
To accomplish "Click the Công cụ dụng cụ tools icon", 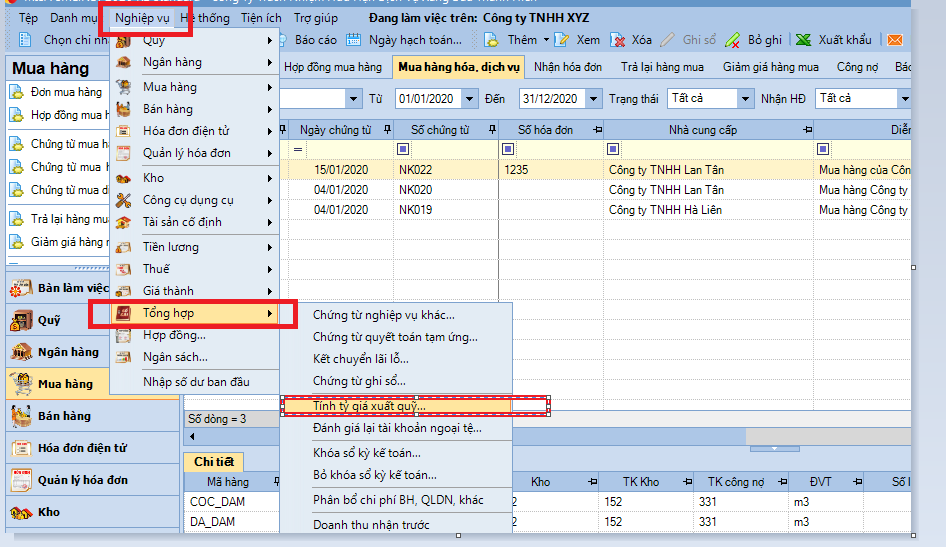I will (124, 200).
